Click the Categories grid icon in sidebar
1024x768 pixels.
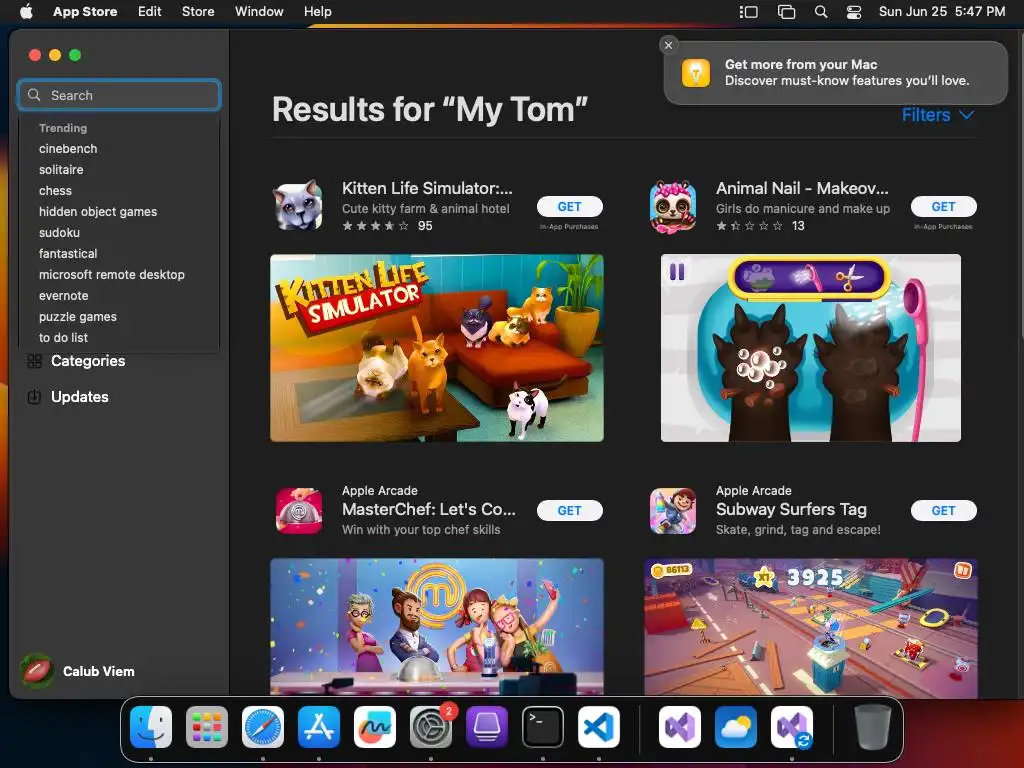click(35, 361)
